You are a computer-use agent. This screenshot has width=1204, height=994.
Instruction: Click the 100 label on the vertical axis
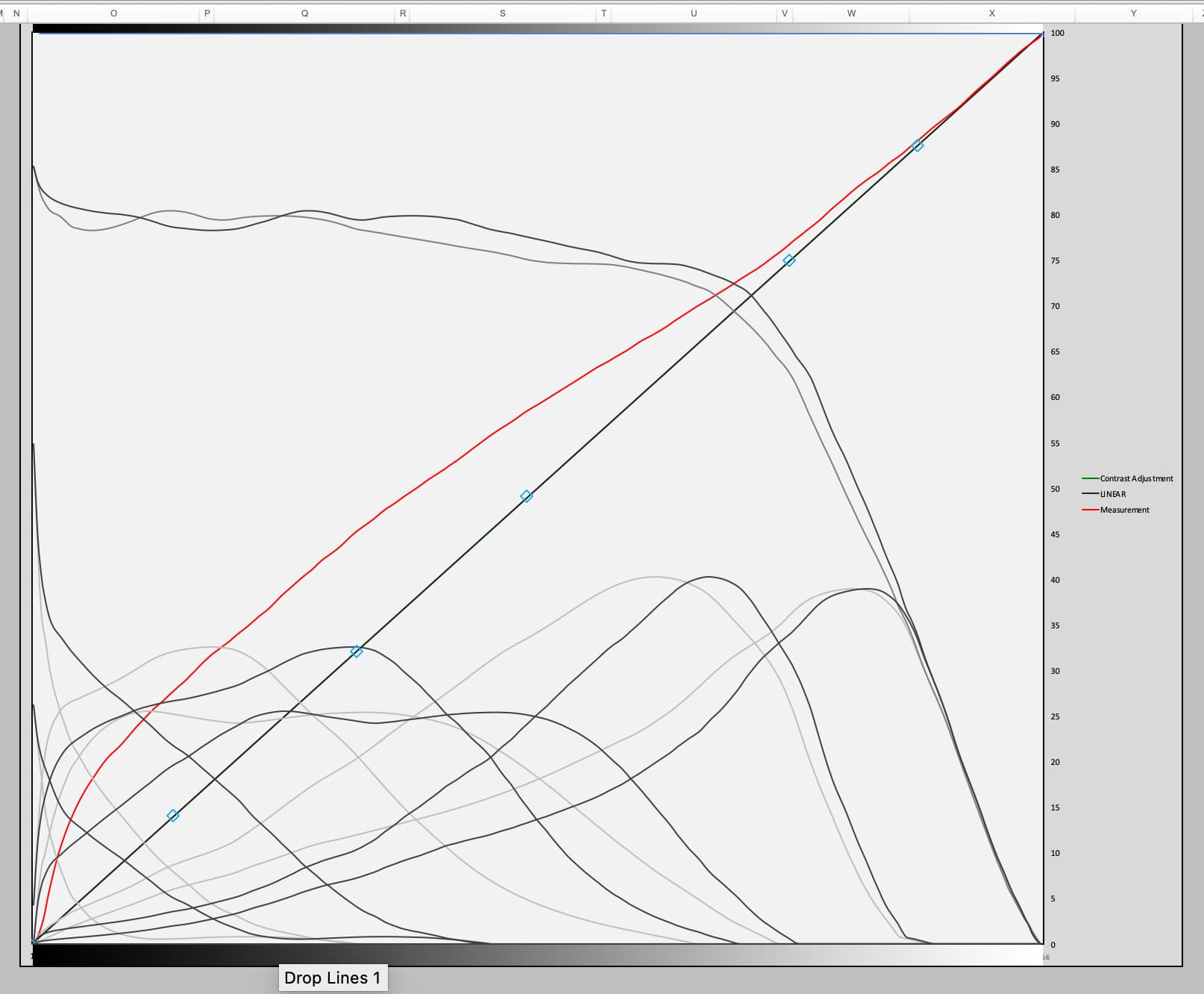[x=1057, y=33]
